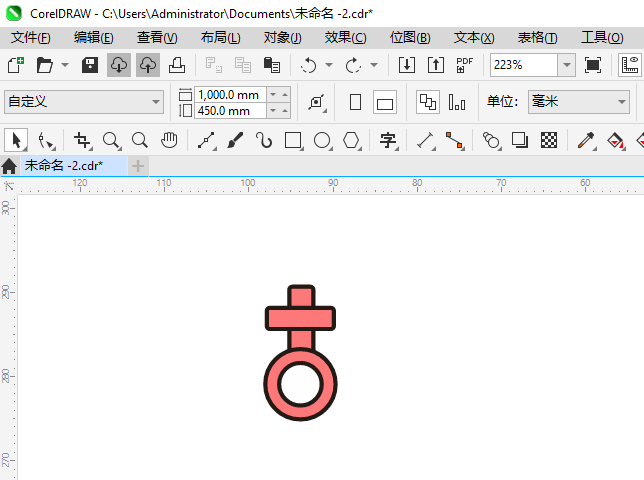Open the 效果(C) menu
The image size is (644, 480).
[345, 38]
